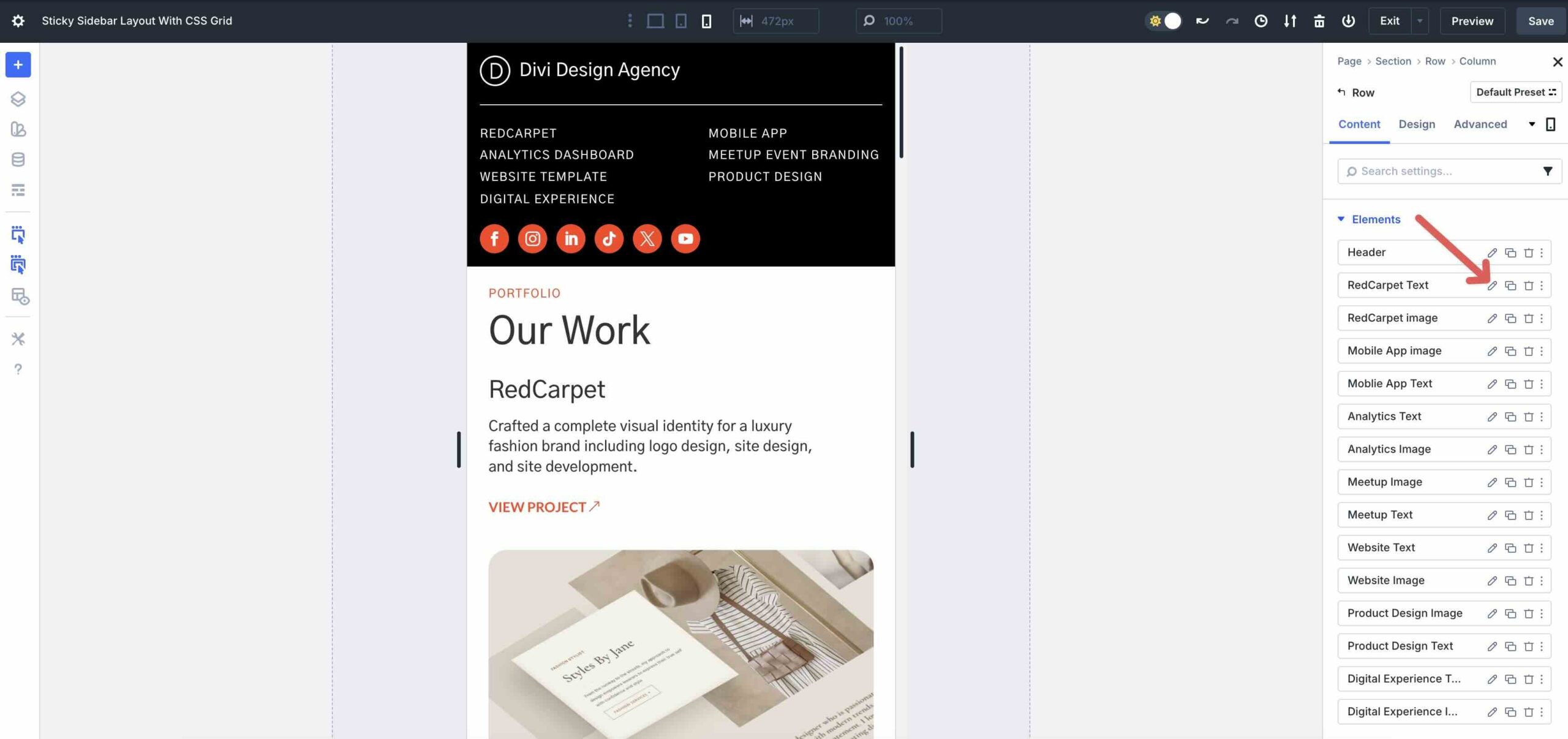Open the Exit dropdown arrow
The height and width of the screenshot is (739, 1568).
pyautogui.click(x=1421, y=20)
